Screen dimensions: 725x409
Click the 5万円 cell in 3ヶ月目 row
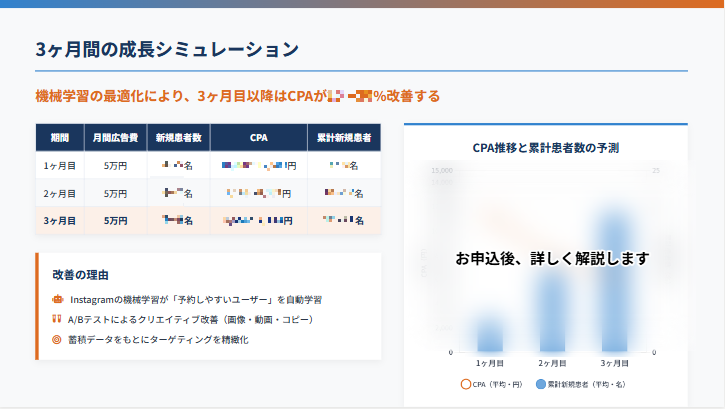coord(115,221)
